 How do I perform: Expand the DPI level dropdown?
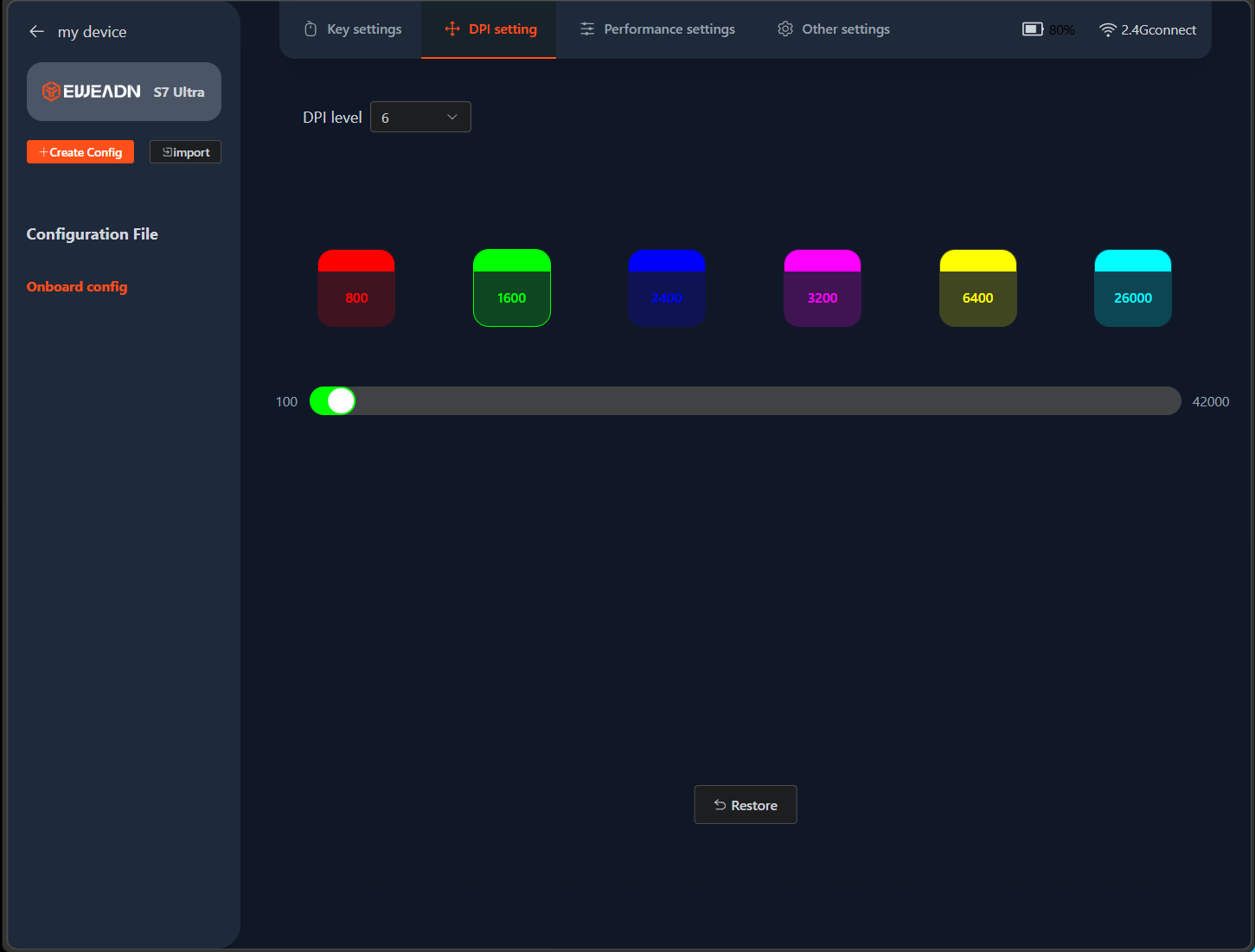pos(420,118)
